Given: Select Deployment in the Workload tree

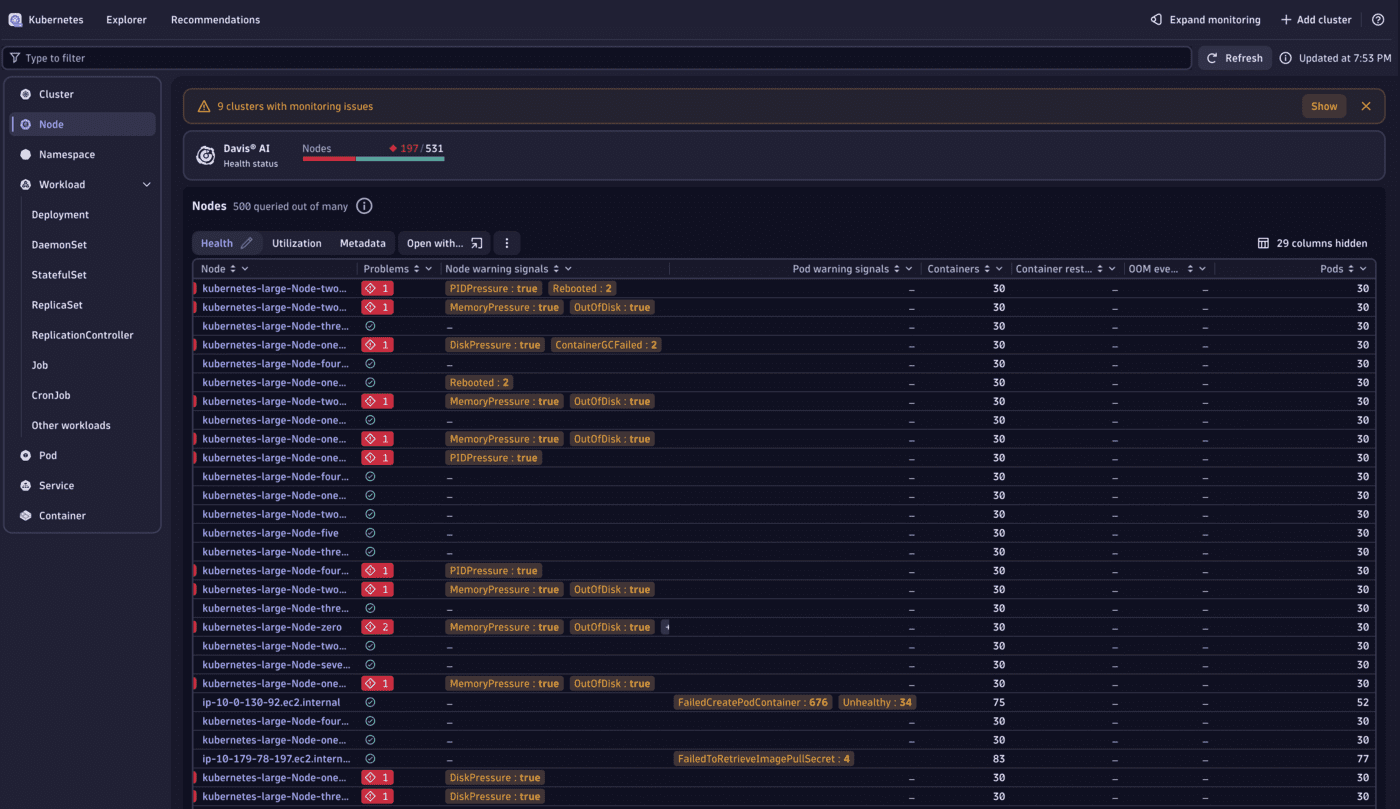Looking at the screenshot, I should click(60, 215).
